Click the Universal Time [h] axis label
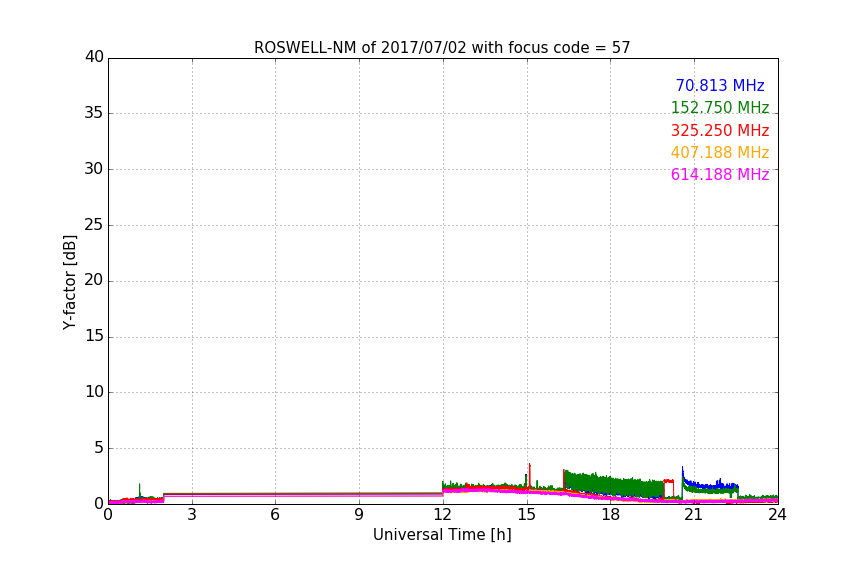Viewport: 864px width, 576px height. [x=442, y=535]
